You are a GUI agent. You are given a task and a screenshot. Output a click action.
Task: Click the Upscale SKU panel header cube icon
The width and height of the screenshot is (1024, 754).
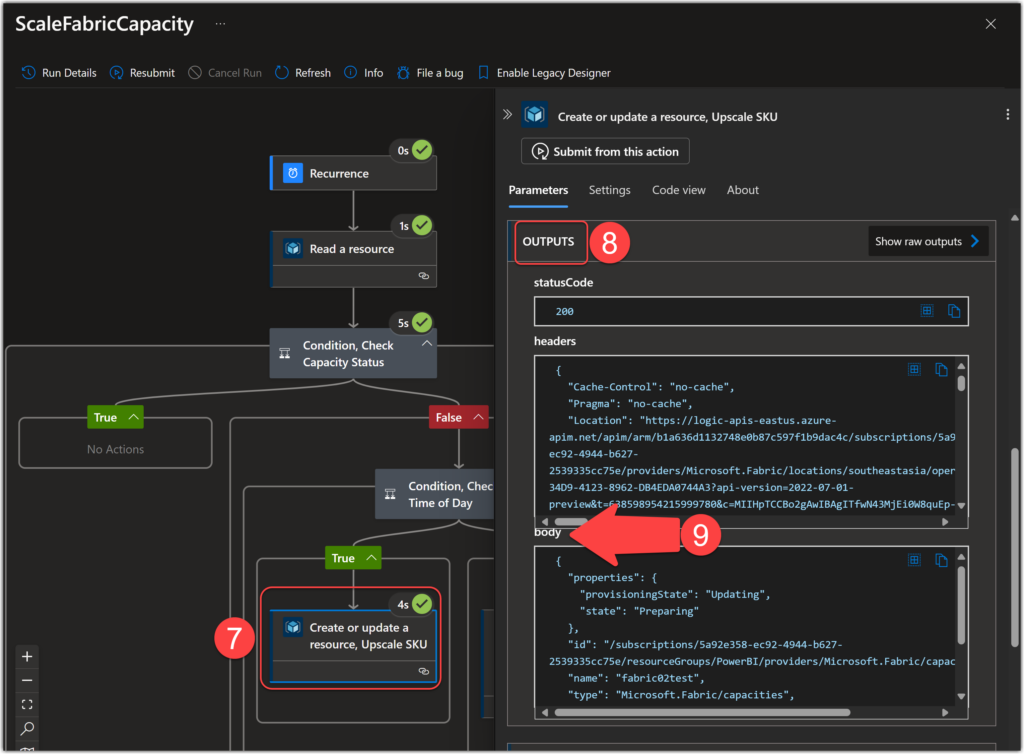click(535, 115)
